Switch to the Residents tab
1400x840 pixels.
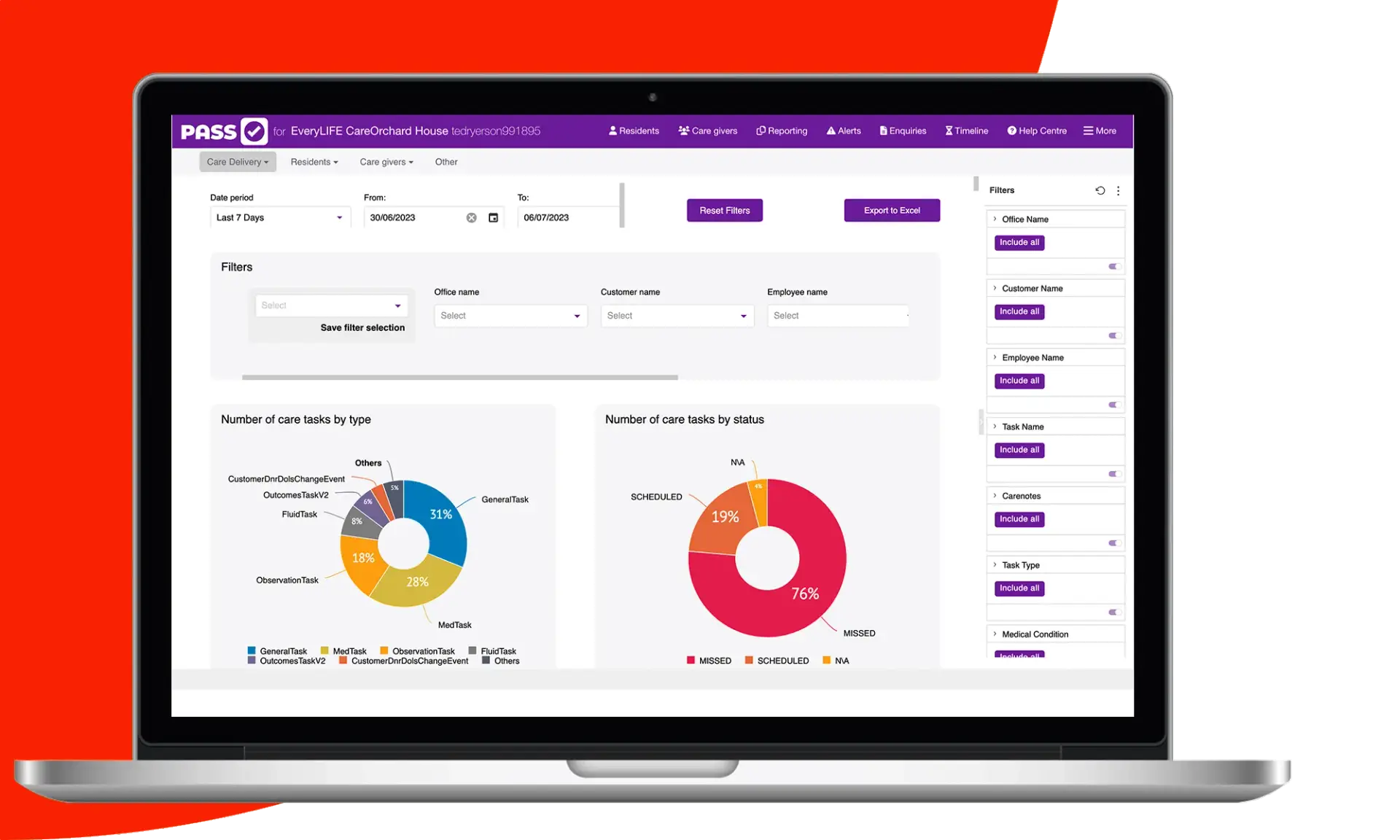pos(313,162)
